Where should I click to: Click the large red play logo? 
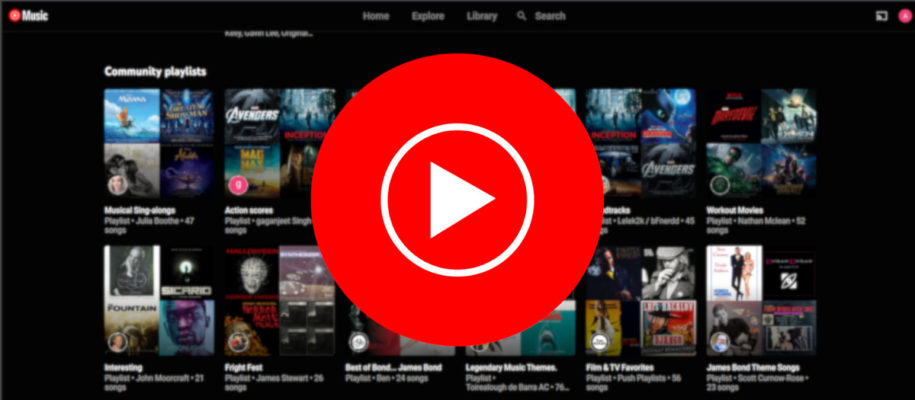click(x=457, y=199)
